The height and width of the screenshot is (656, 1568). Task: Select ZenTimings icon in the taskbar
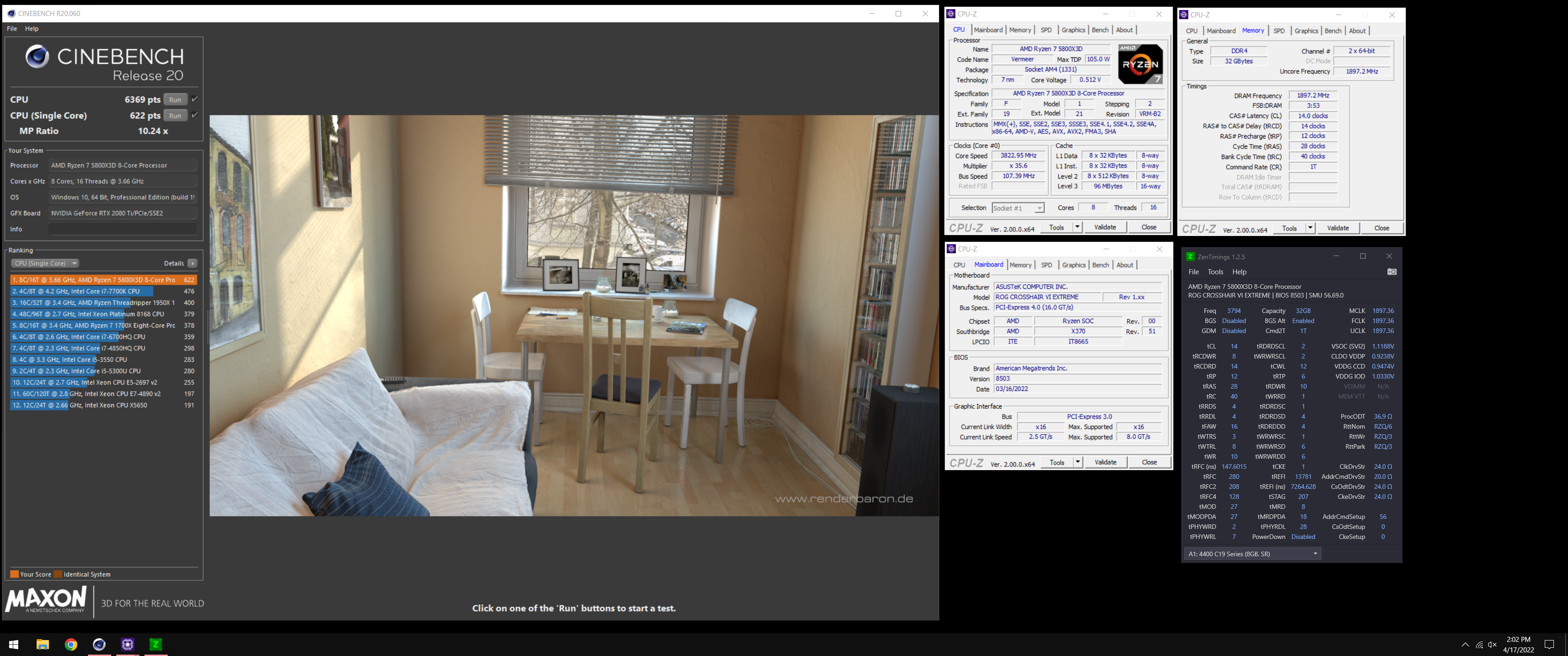156,645
